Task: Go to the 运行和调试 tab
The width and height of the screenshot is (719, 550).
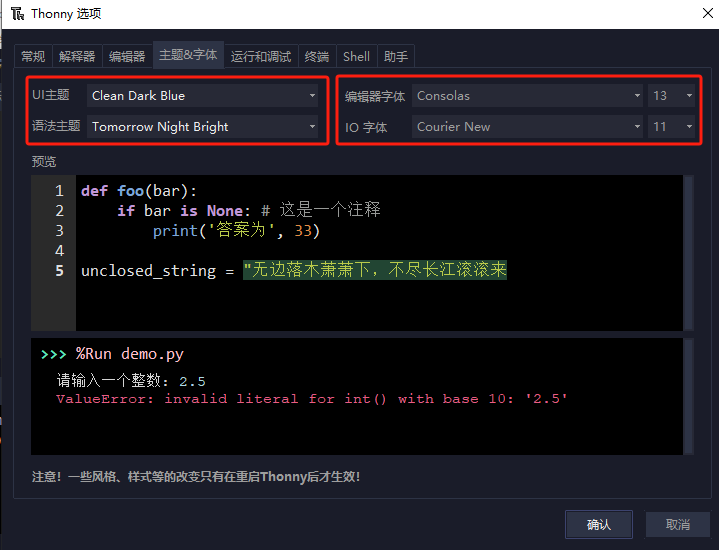Action: [261, 56]
